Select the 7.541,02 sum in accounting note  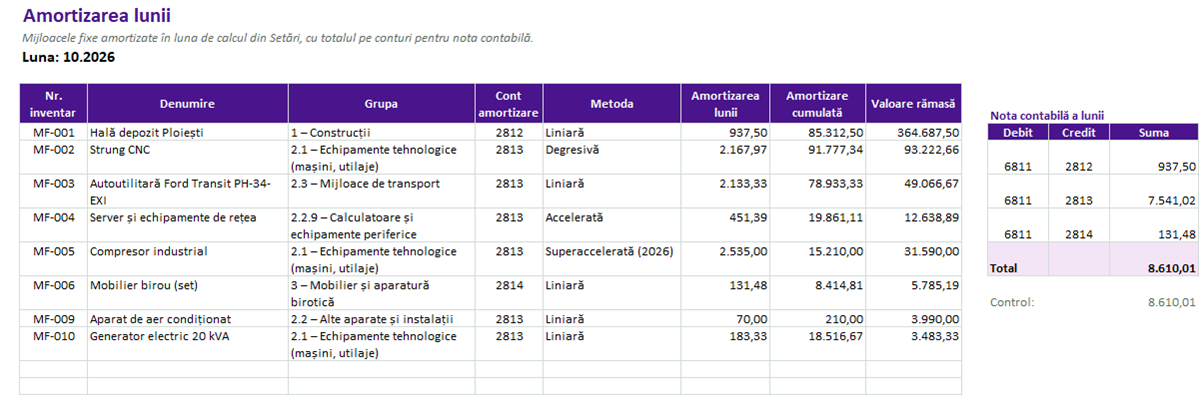(x=1153, y=192)
